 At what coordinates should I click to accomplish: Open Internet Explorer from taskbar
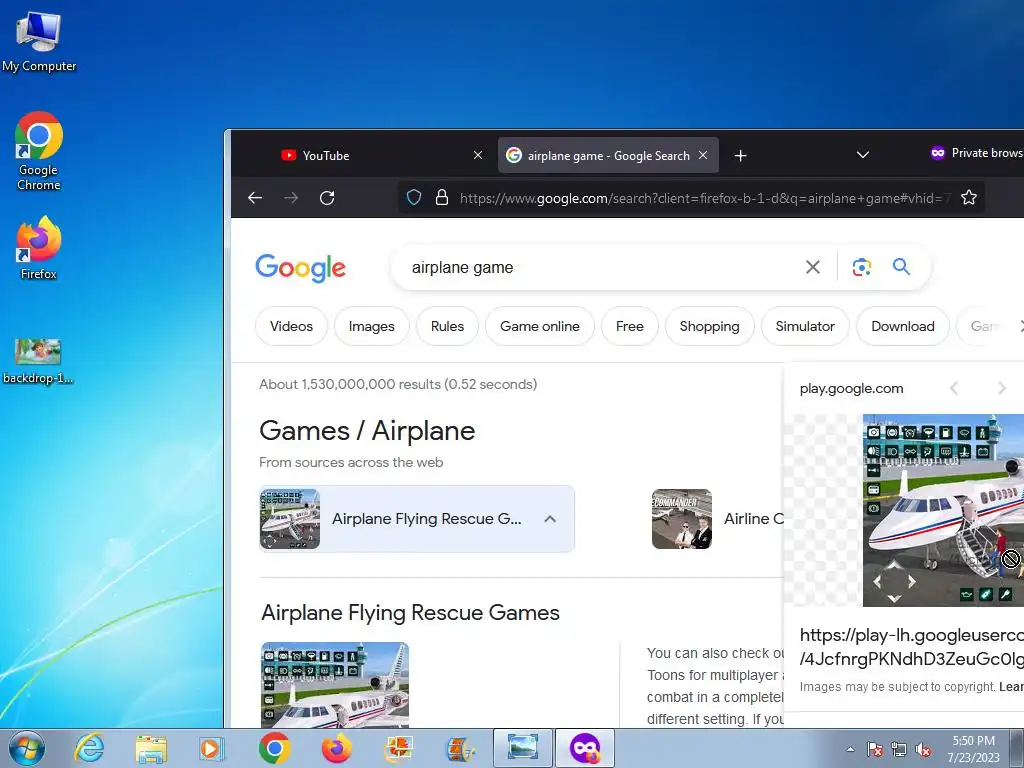click(88, 748)
